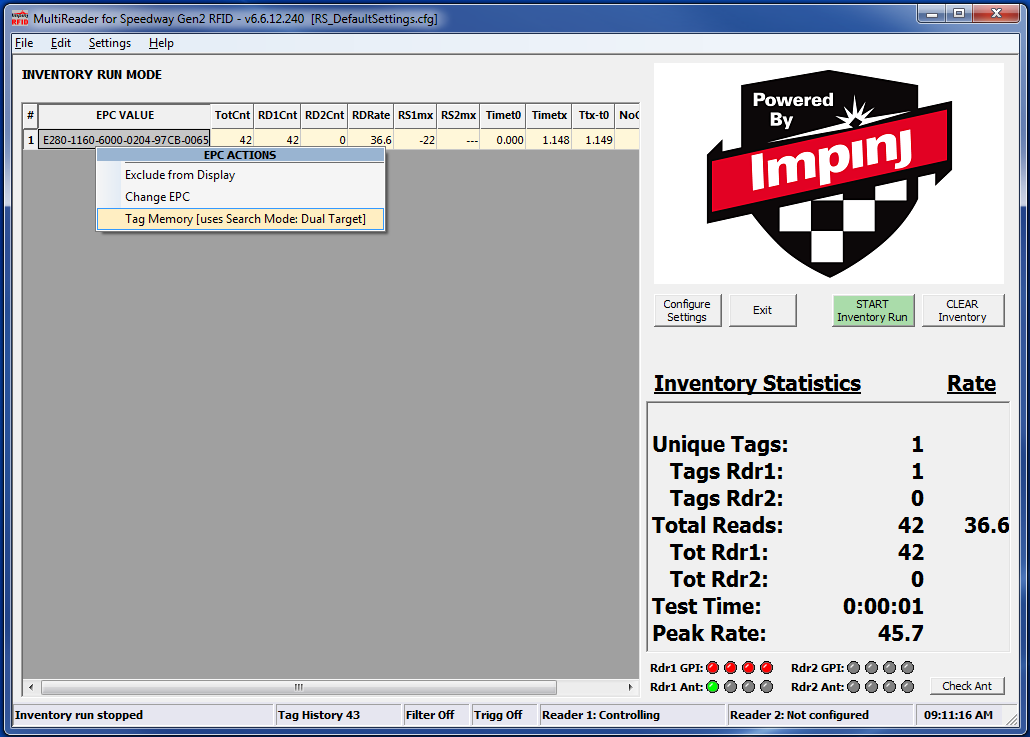This screenshot has height=737, width=1030.
Task: Click the second red Rdr1 GPI indicator
Action: [730, 668]
